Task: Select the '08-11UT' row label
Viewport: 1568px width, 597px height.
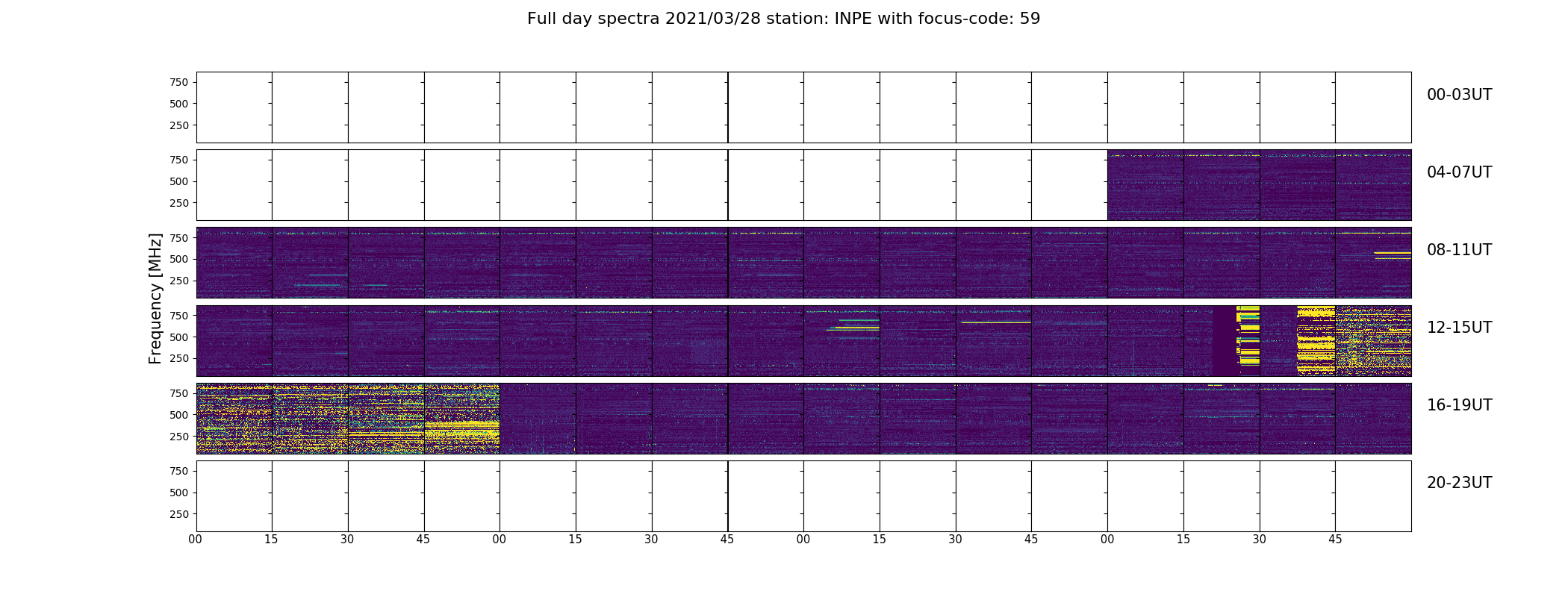Action: (x=1459, y=250)
